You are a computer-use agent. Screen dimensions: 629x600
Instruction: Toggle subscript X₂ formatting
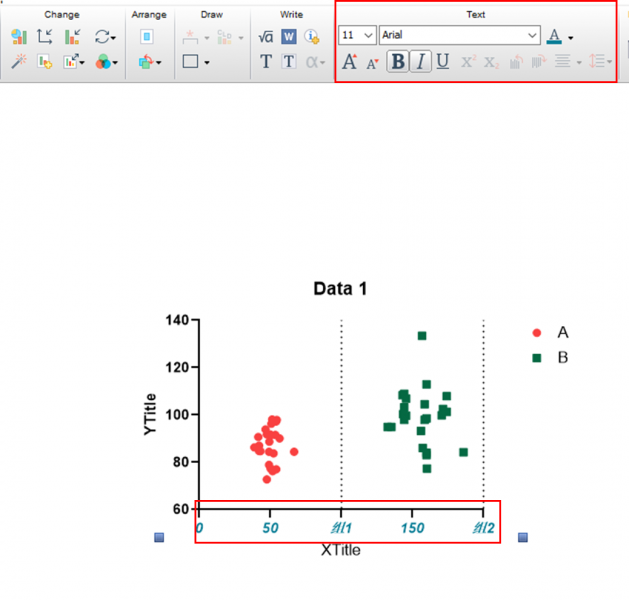pyautogui.click(x=491, y=63)
